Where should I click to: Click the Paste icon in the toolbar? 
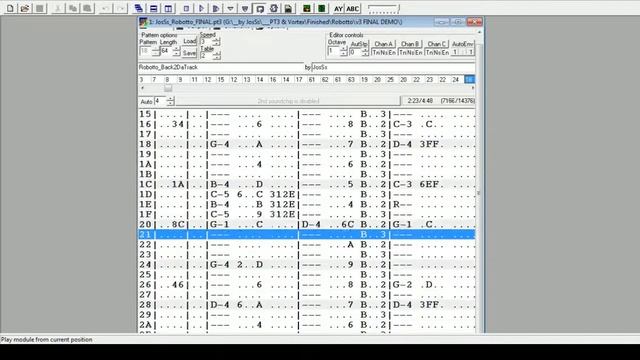[x=87, y=8]
